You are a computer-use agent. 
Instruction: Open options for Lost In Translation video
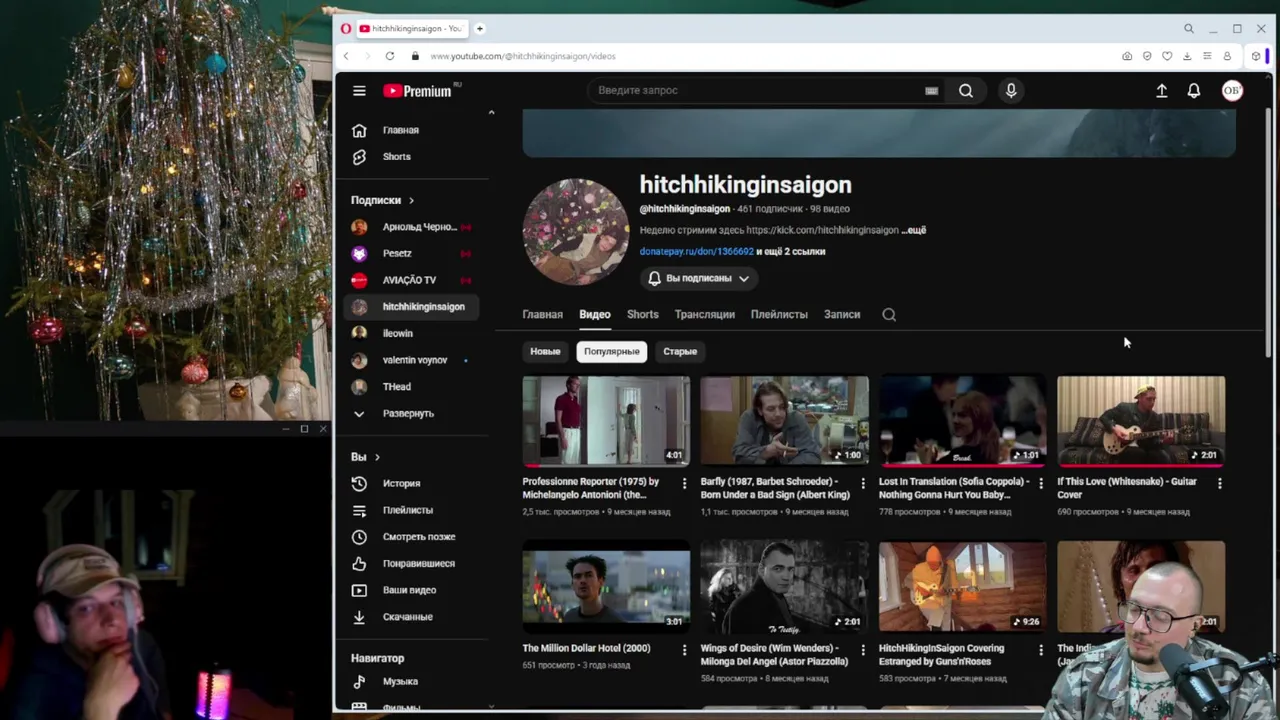click(x=1041, y=483)
